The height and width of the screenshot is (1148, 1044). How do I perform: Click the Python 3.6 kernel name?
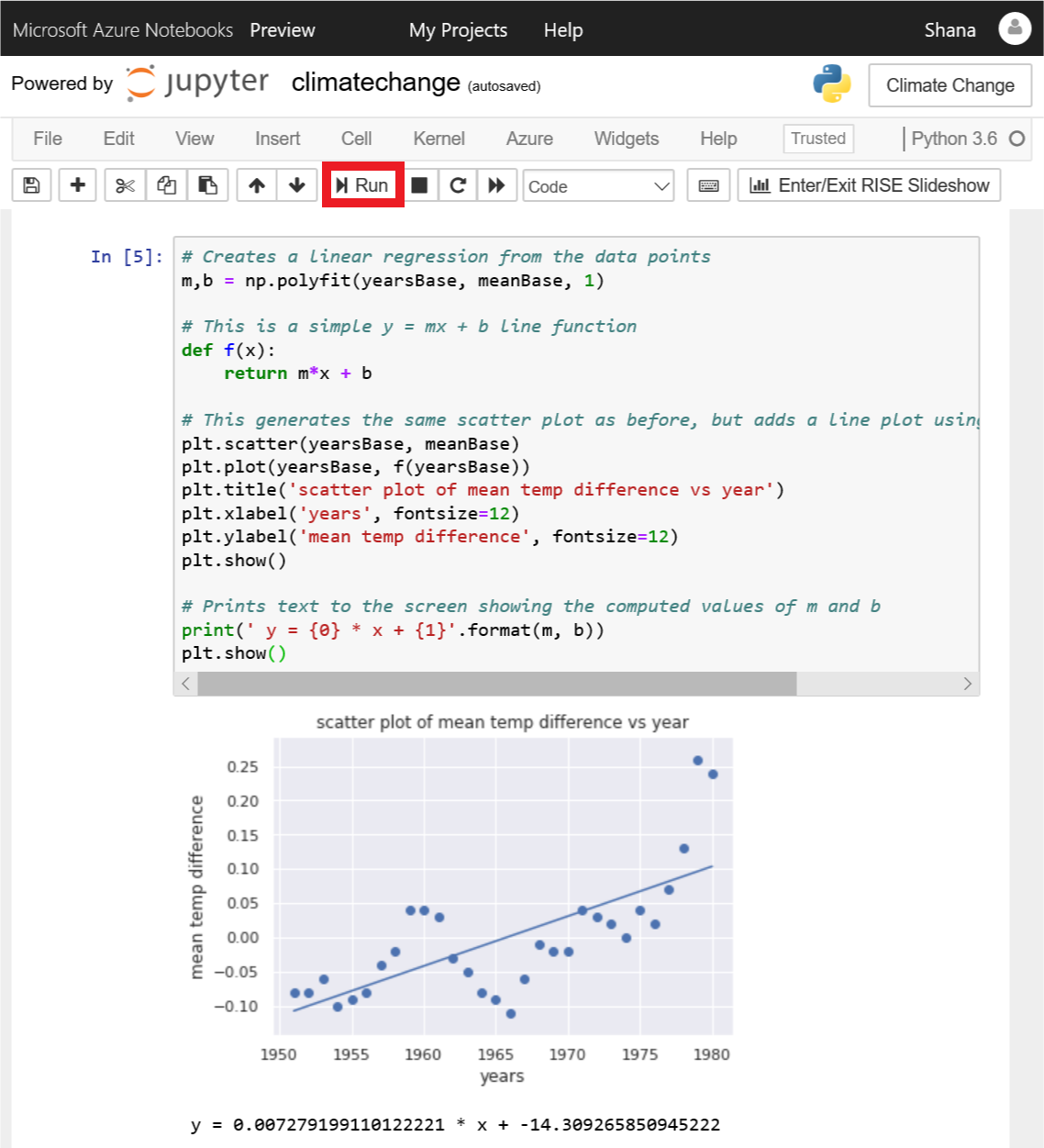954,139
